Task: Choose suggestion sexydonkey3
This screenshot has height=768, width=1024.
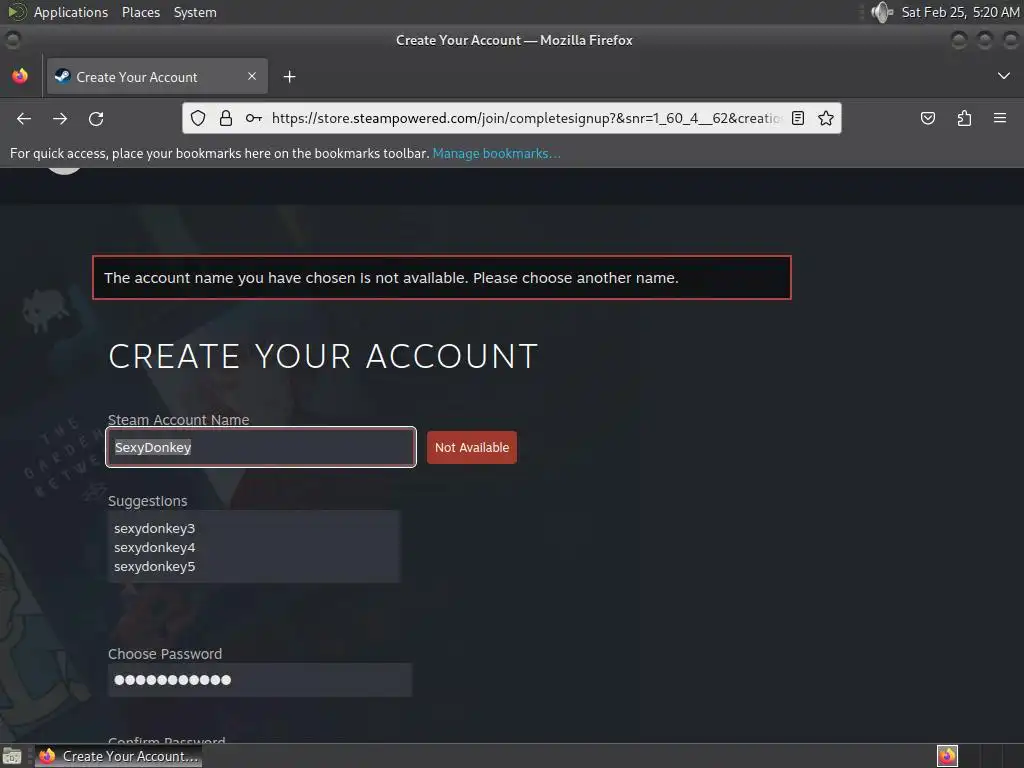Action: tap(155, 528)
